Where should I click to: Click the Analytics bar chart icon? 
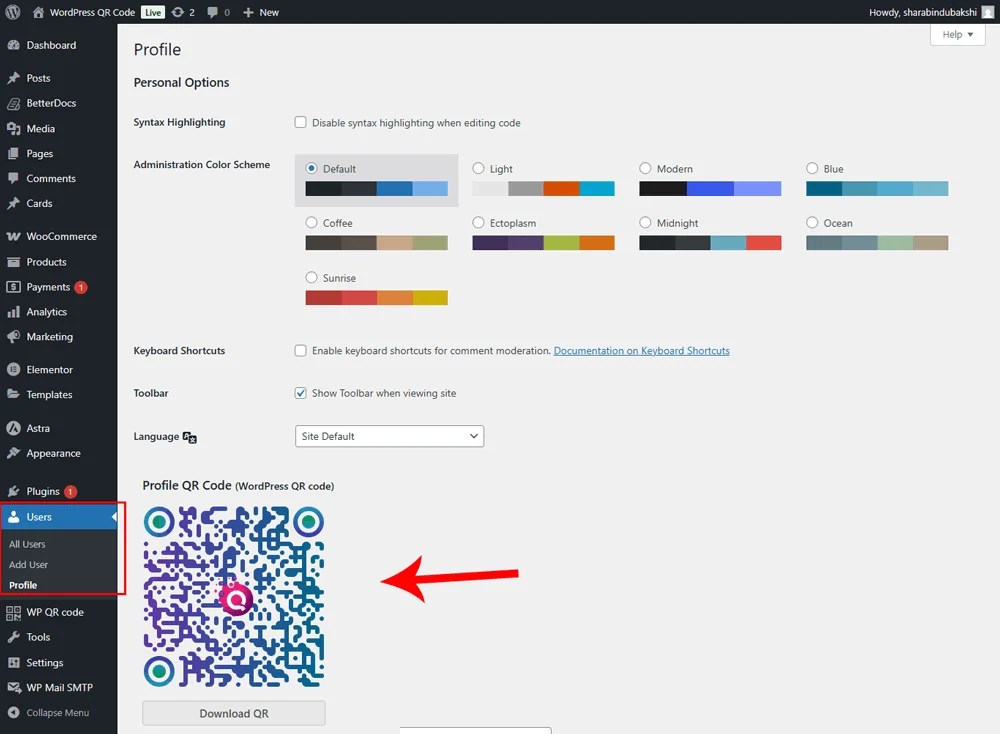(x=13, y=312)
